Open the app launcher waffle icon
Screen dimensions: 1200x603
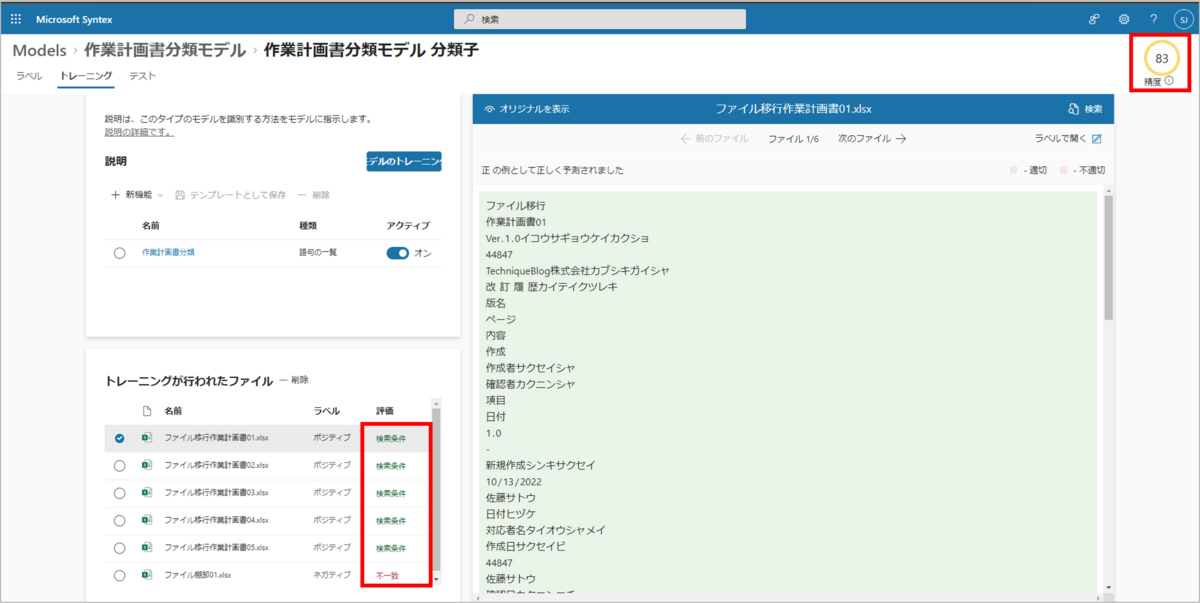point(16,19)
